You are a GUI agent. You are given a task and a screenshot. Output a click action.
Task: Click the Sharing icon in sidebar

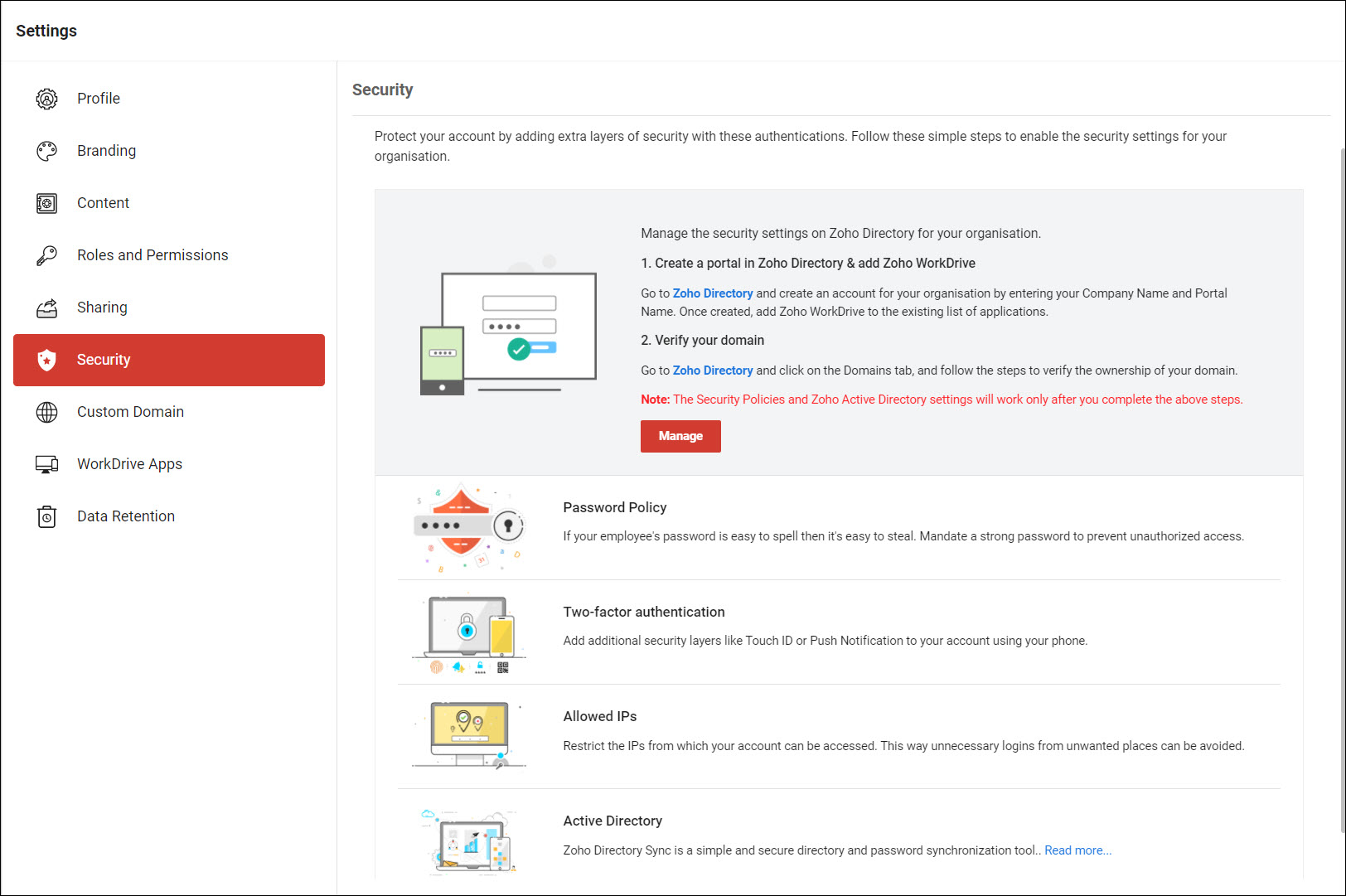point(47,308)
